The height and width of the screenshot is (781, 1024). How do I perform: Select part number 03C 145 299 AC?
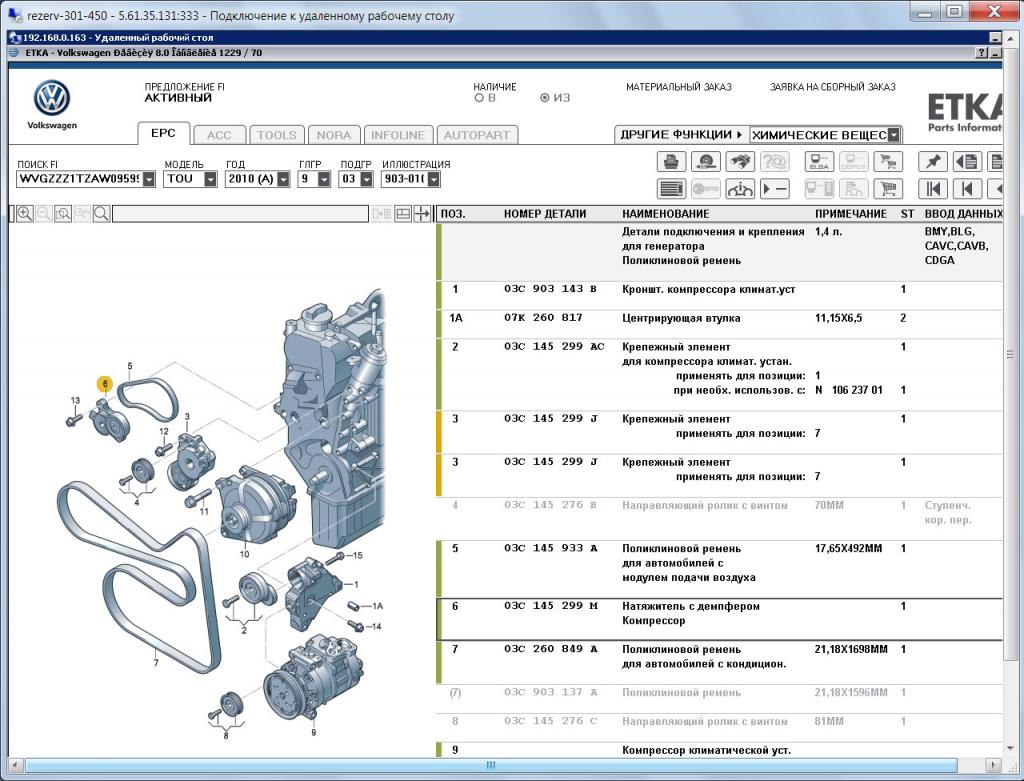[x=554, y=346]
